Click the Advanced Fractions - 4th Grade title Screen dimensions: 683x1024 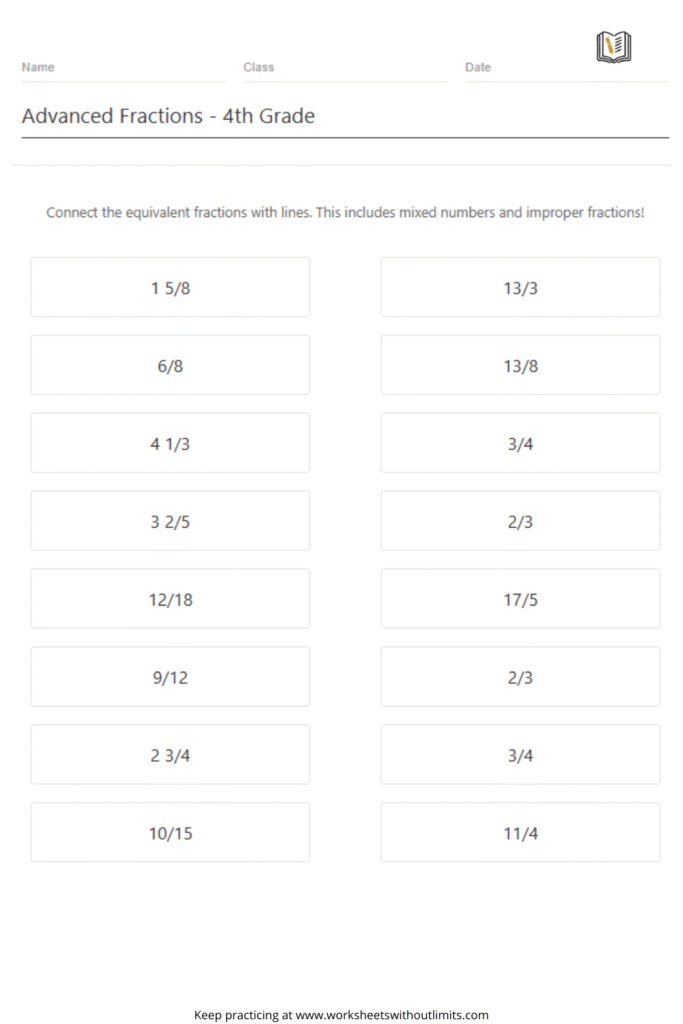[x=168, y=116]
